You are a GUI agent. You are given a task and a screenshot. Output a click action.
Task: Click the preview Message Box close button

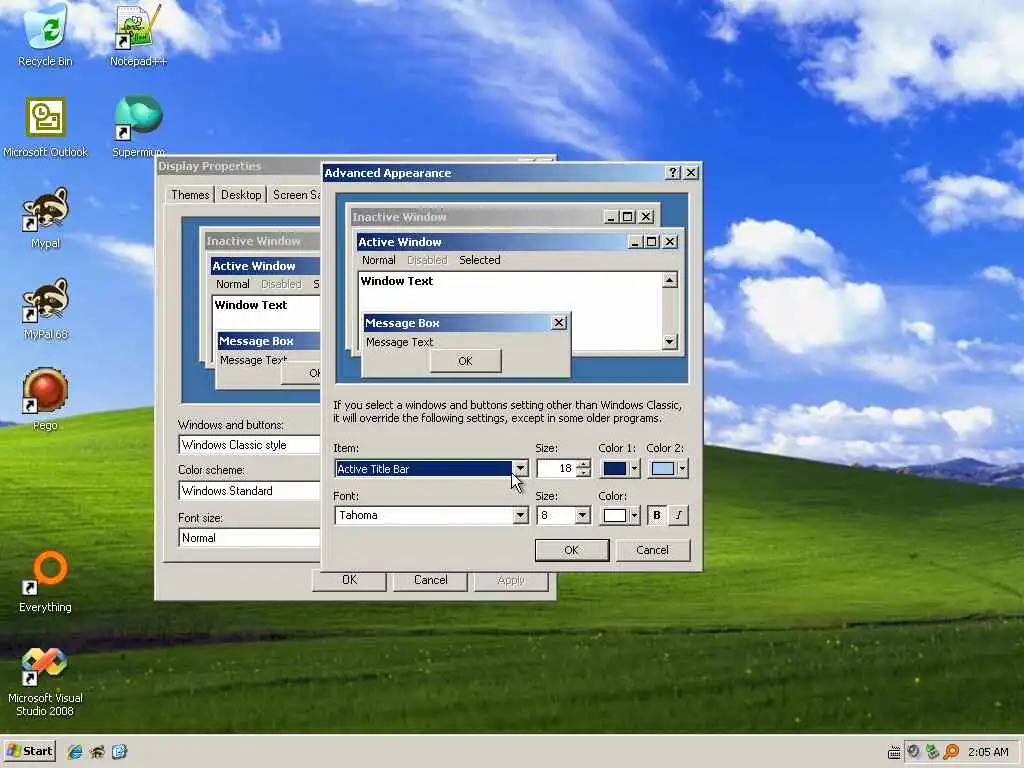tap(558, 323)
